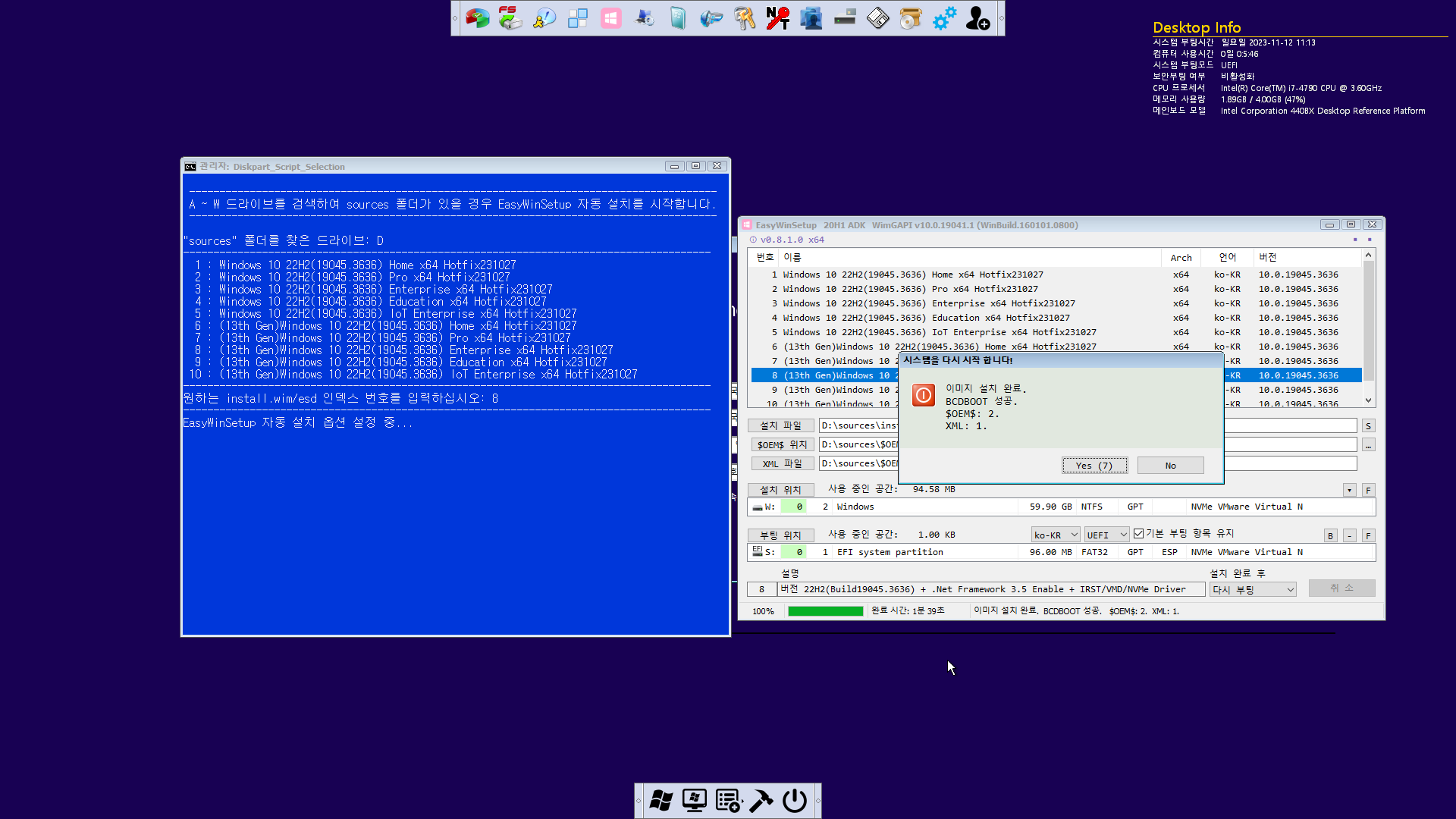Open the floppy disk imaging icon
This screenshot has width=1456, height=819.
click(878, 17)
